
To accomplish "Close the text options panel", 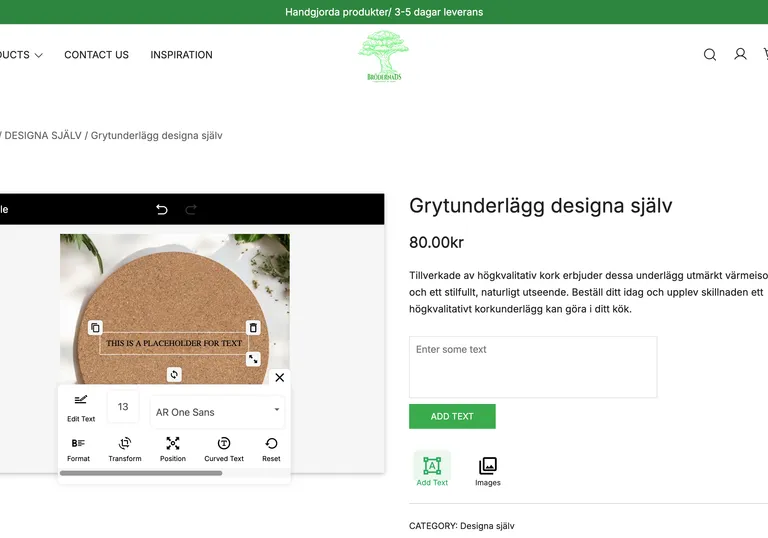I will click(280, 377).
